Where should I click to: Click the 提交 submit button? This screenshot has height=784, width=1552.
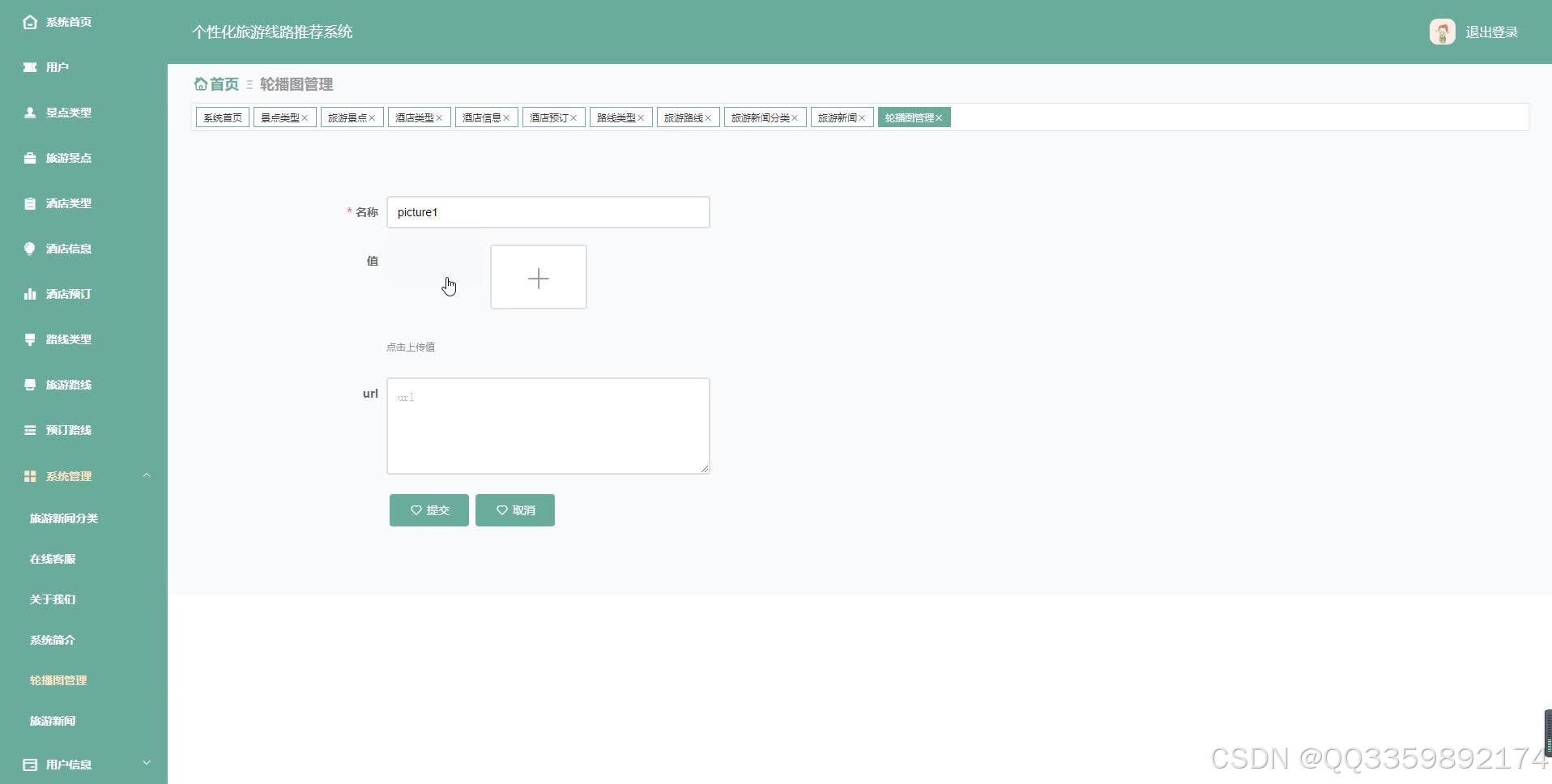(x=429, y=510)
